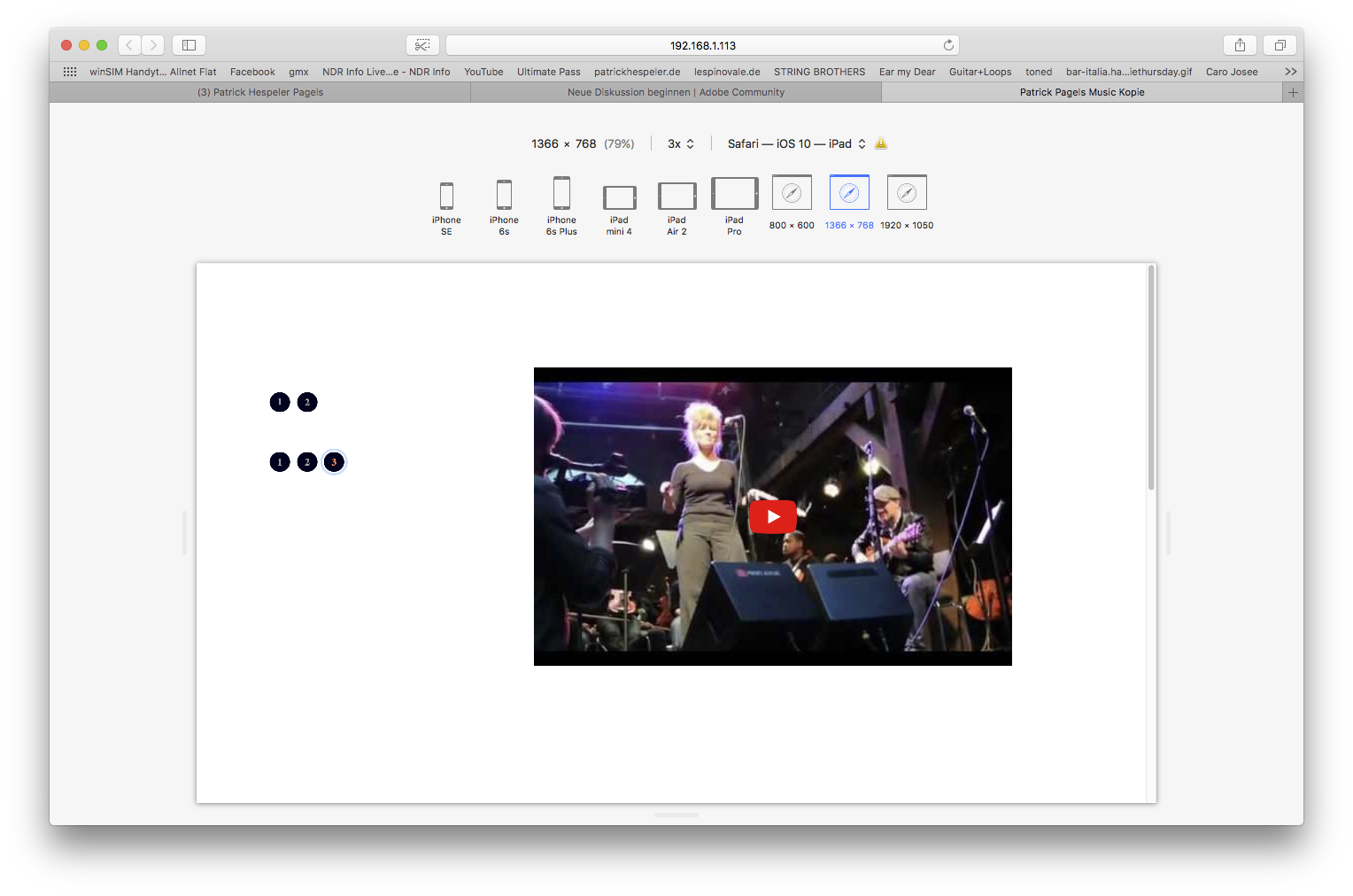Click button 1 in the lower circle row
The image size is (1353, 896).
(x=280, y=462)
